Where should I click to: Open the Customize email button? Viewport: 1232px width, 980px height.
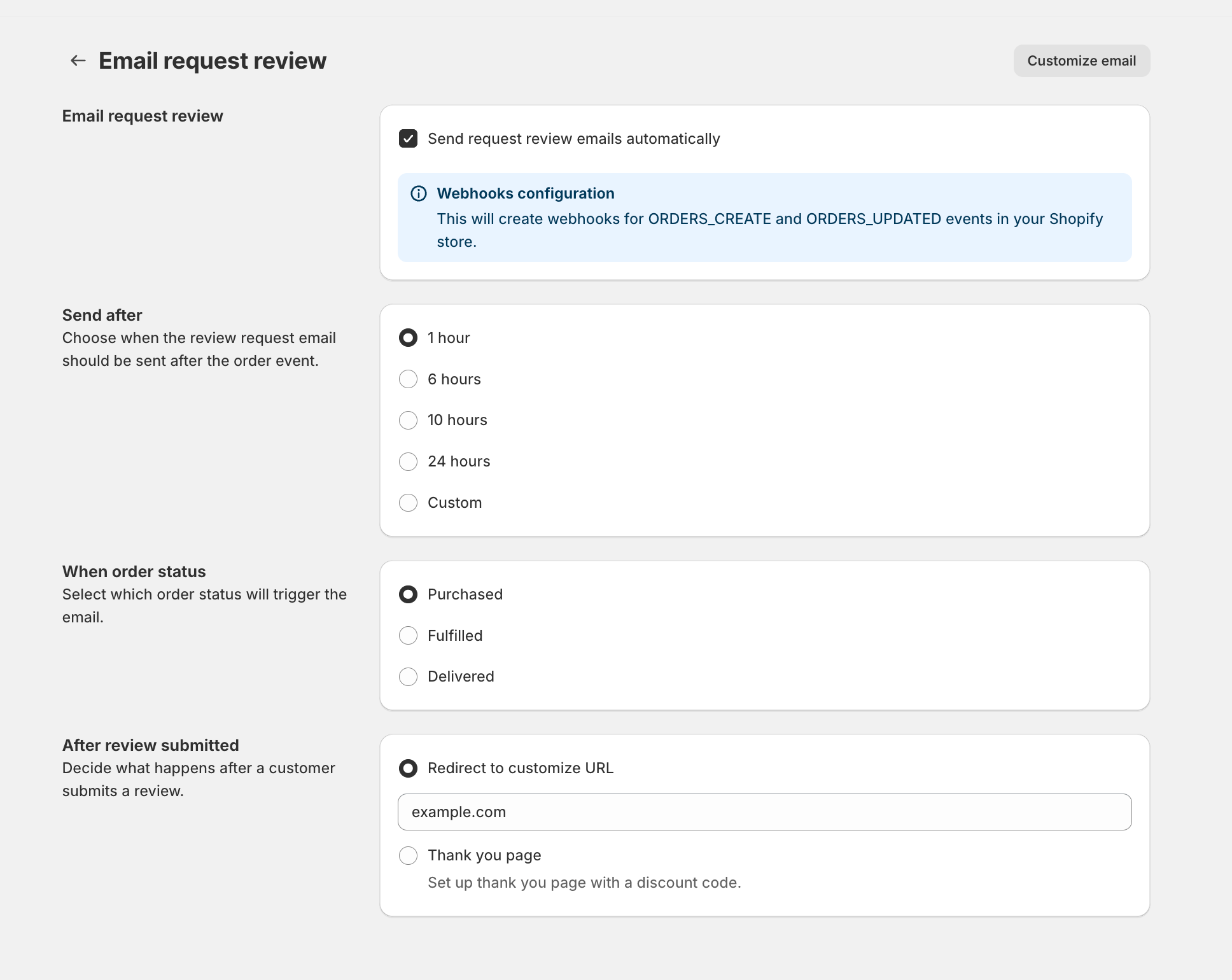click(1081, 61)
